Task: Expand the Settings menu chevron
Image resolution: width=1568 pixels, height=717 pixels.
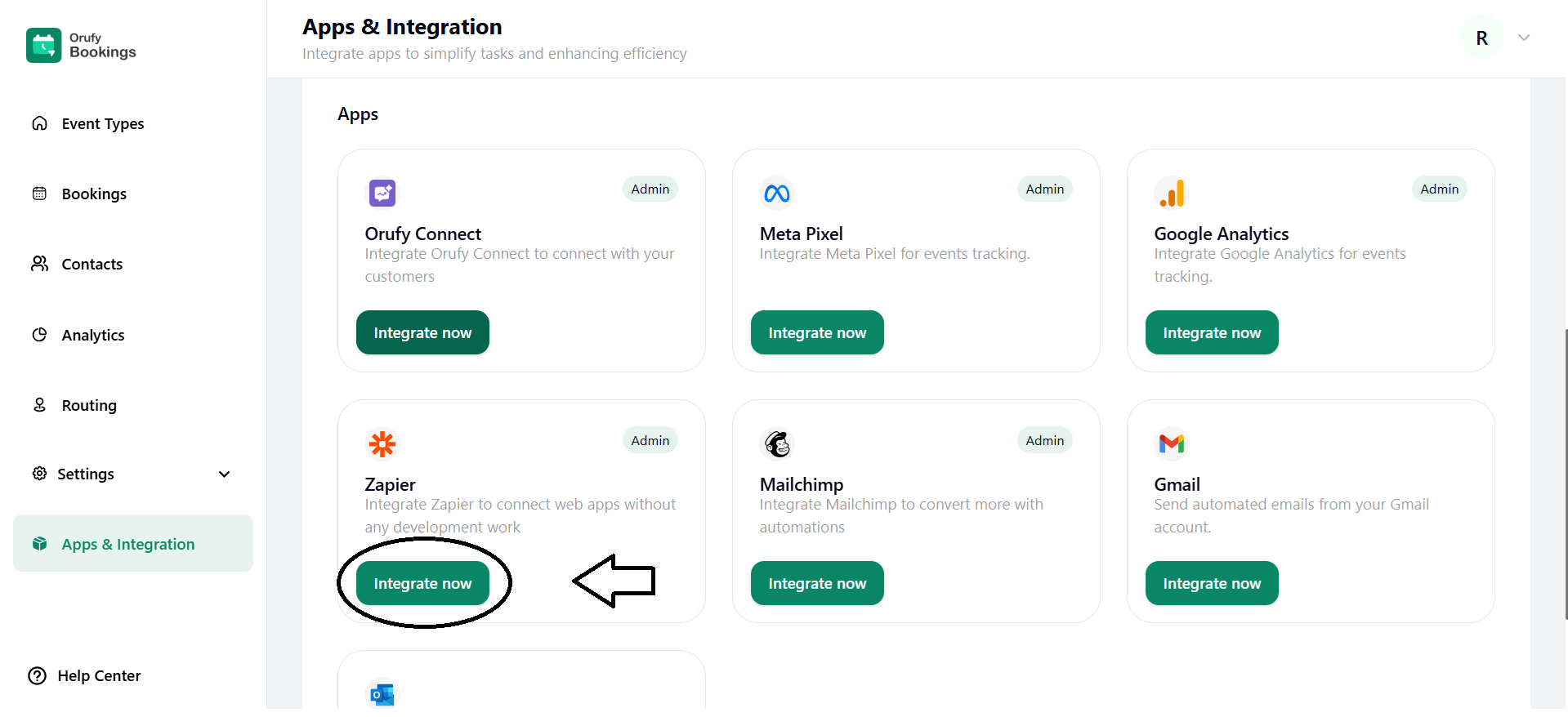Action: 224,474
